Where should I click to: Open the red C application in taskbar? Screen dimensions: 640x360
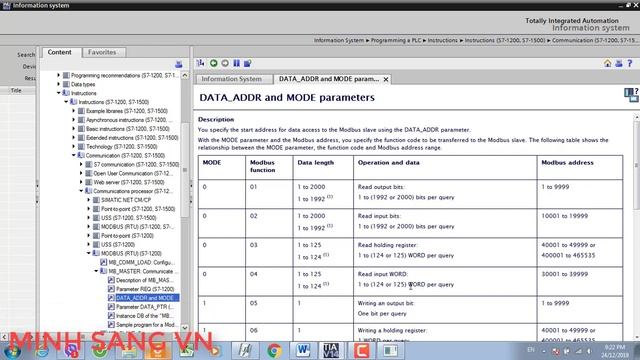point(361,351)
